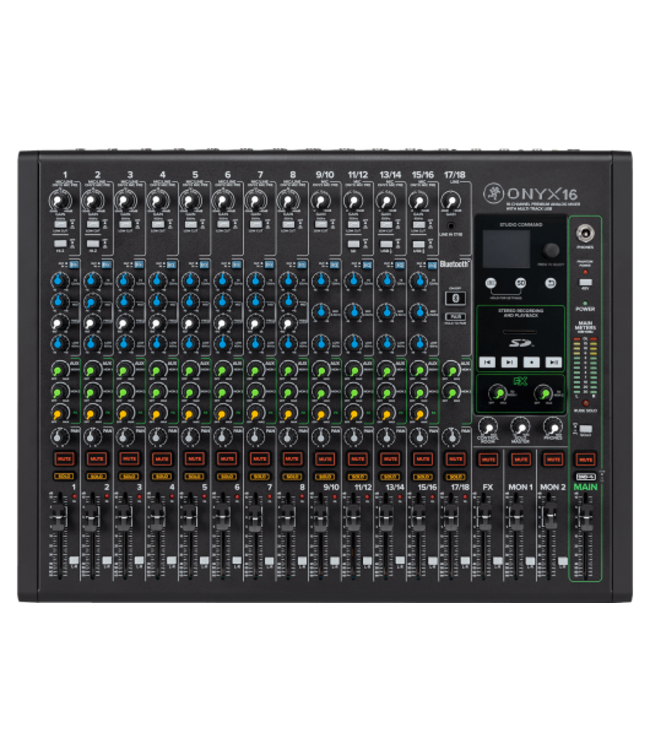Click the channel 1 fader

coord(58,517)
